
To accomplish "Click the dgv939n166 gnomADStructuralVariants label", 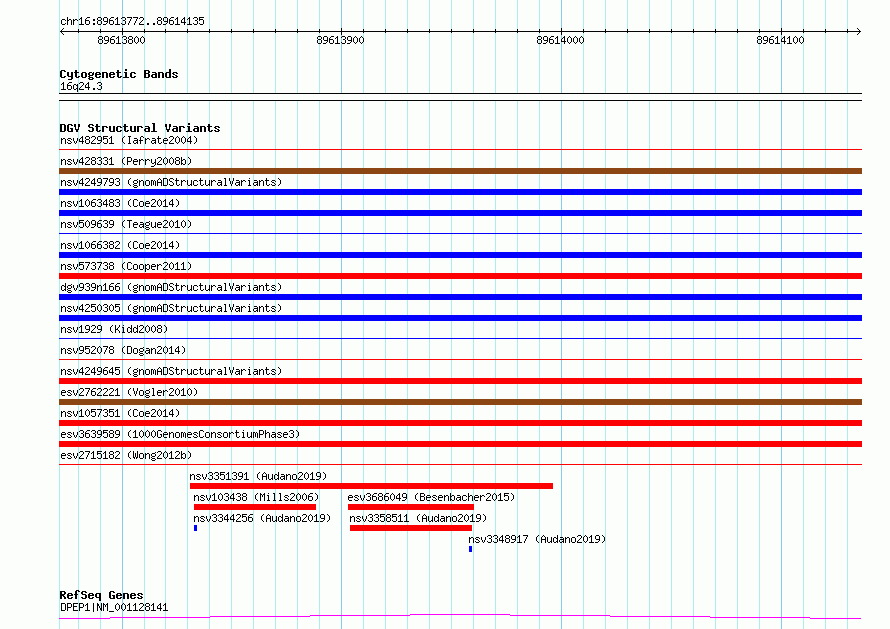I will [171, 287].
